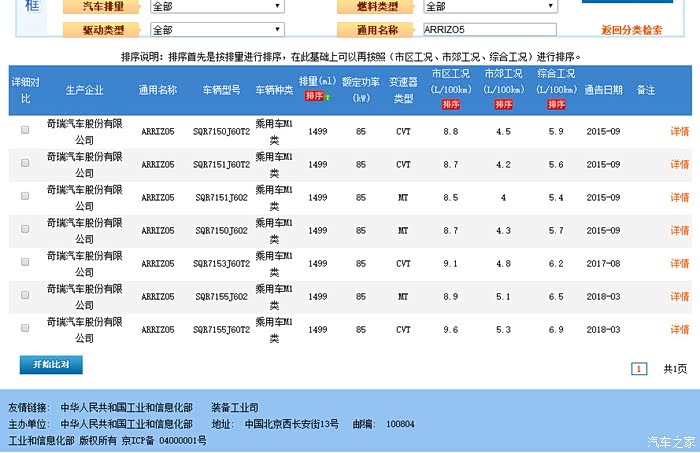Click the 通用名称 field containing ARRIZO5
The width and height of the screenshot is (700, 453).
pos(489,30)
